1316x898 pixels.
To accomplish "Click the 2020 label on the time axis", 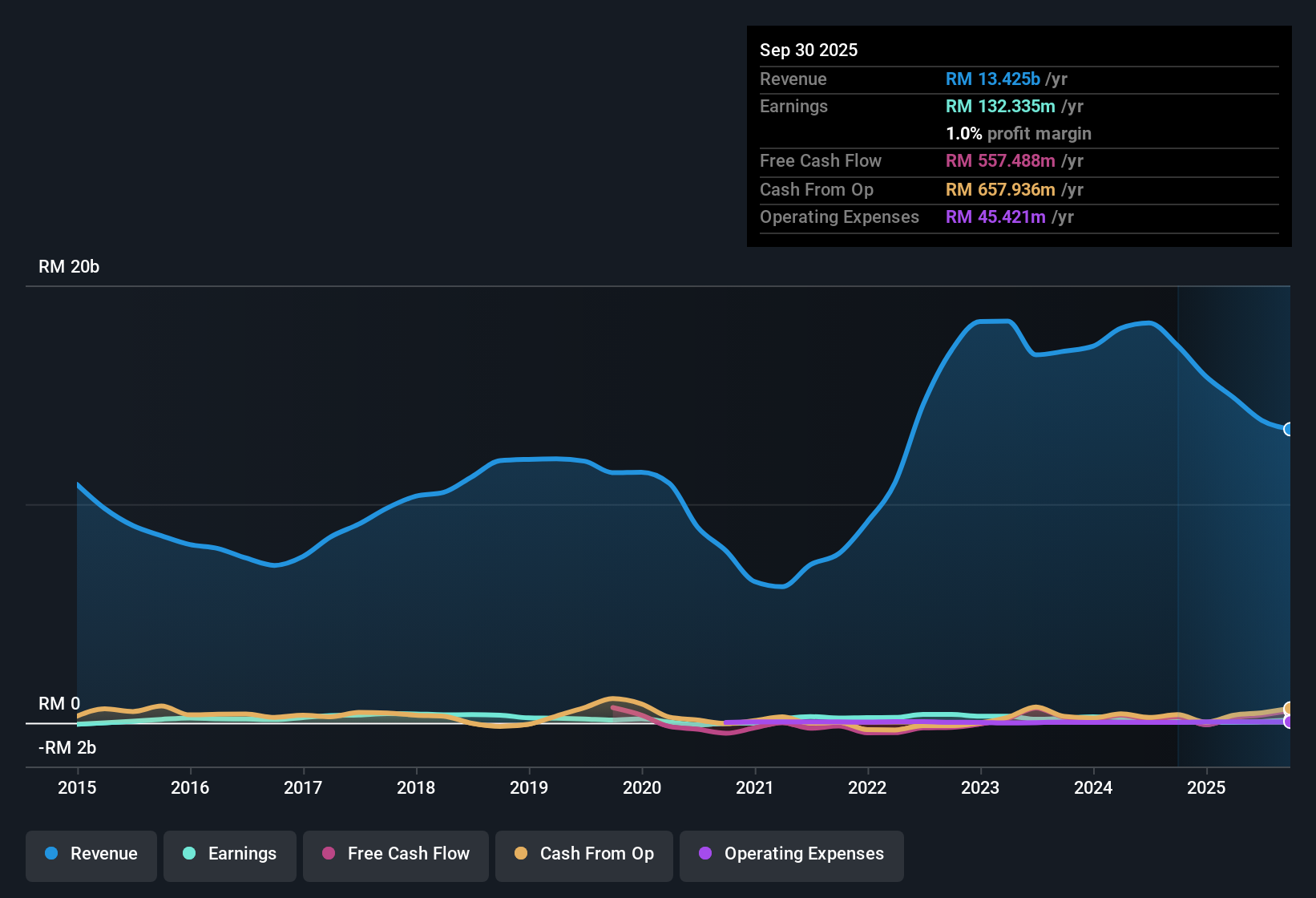I will (642, 788).
